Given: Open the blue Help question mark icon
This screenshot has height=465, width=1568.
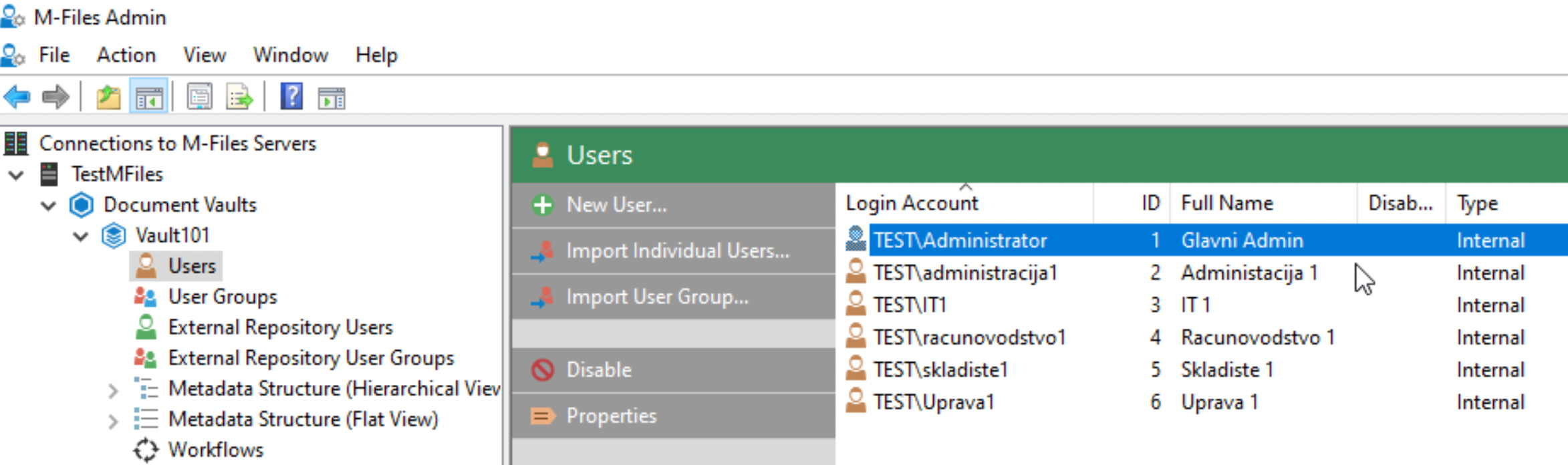Looking at the screenshot, I should tap(291, 98).
